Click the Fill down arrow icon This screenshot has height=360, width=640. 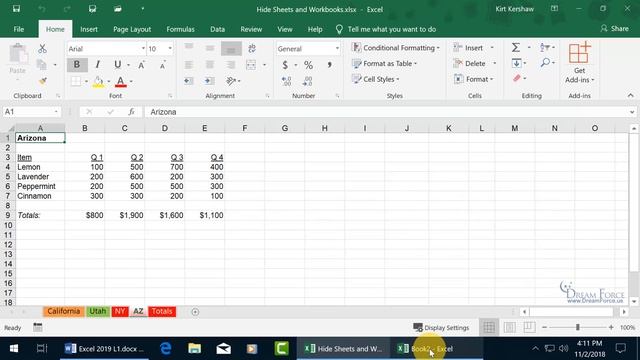pos(516,63)
